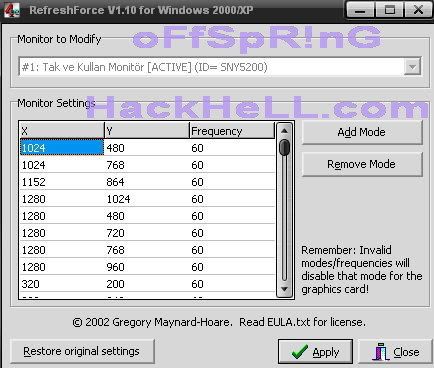Minimize the RefreshForce window
434x368 pixels.
point(360,10)
